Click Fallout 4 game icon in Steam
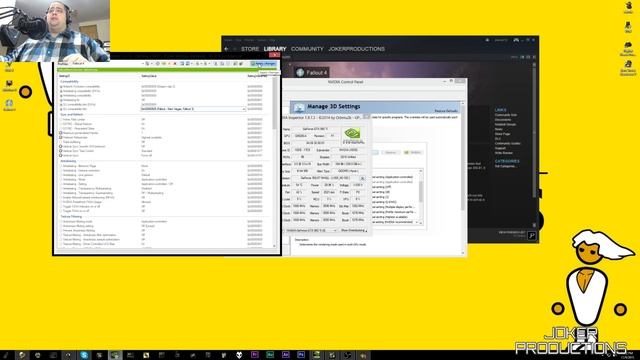Image resolution: width=640 pixels, height=360 pixels. coord(300,73)
